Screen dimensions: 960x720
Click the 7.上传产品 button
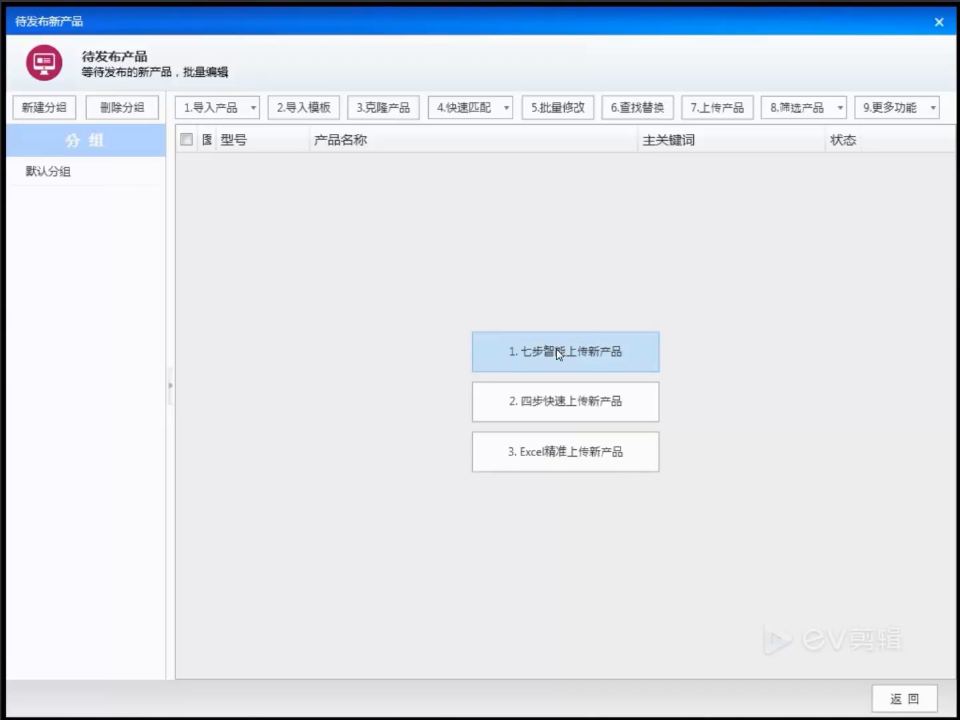pos(717,108)
